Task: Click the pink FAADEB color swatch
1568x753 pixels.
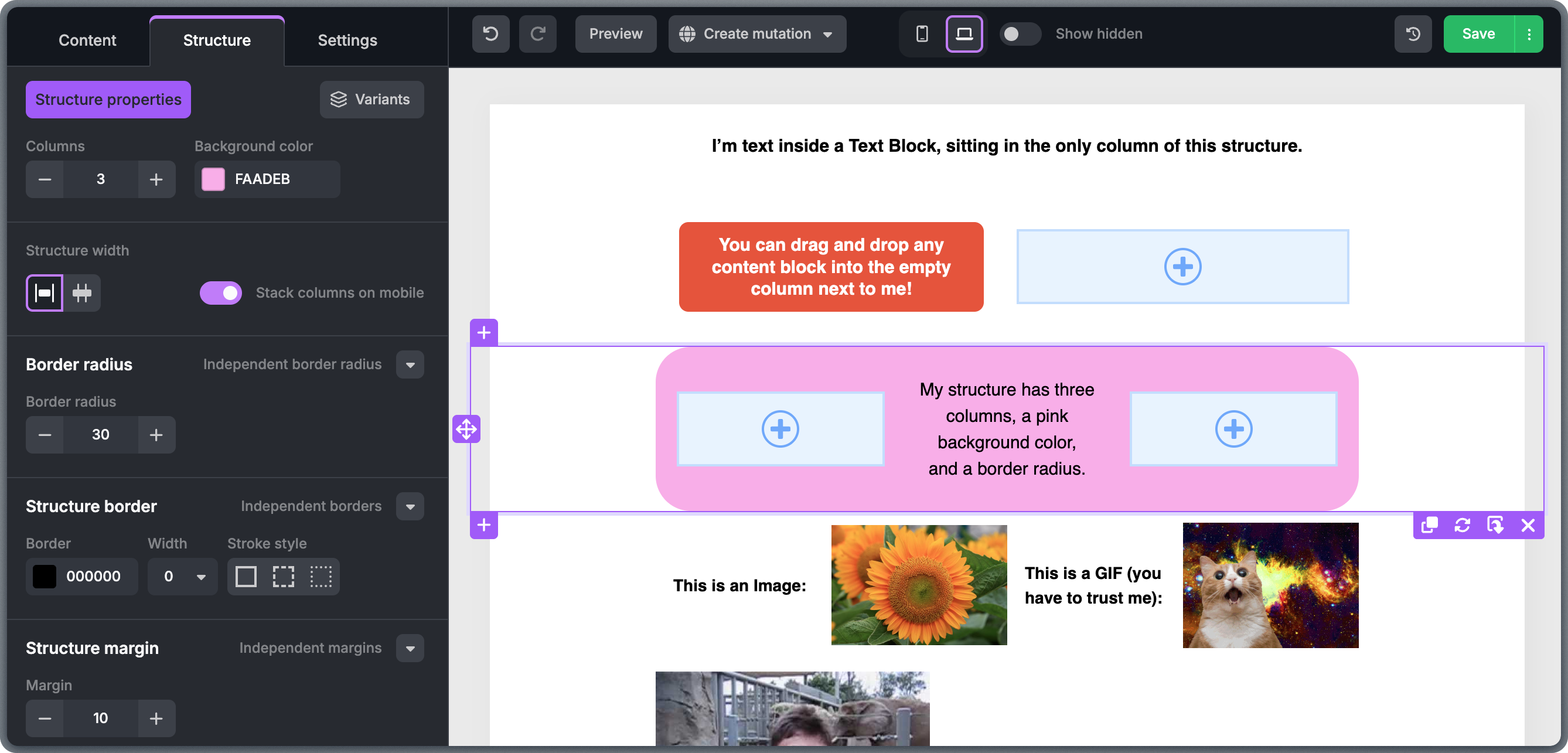Action: tap(213, 179)
